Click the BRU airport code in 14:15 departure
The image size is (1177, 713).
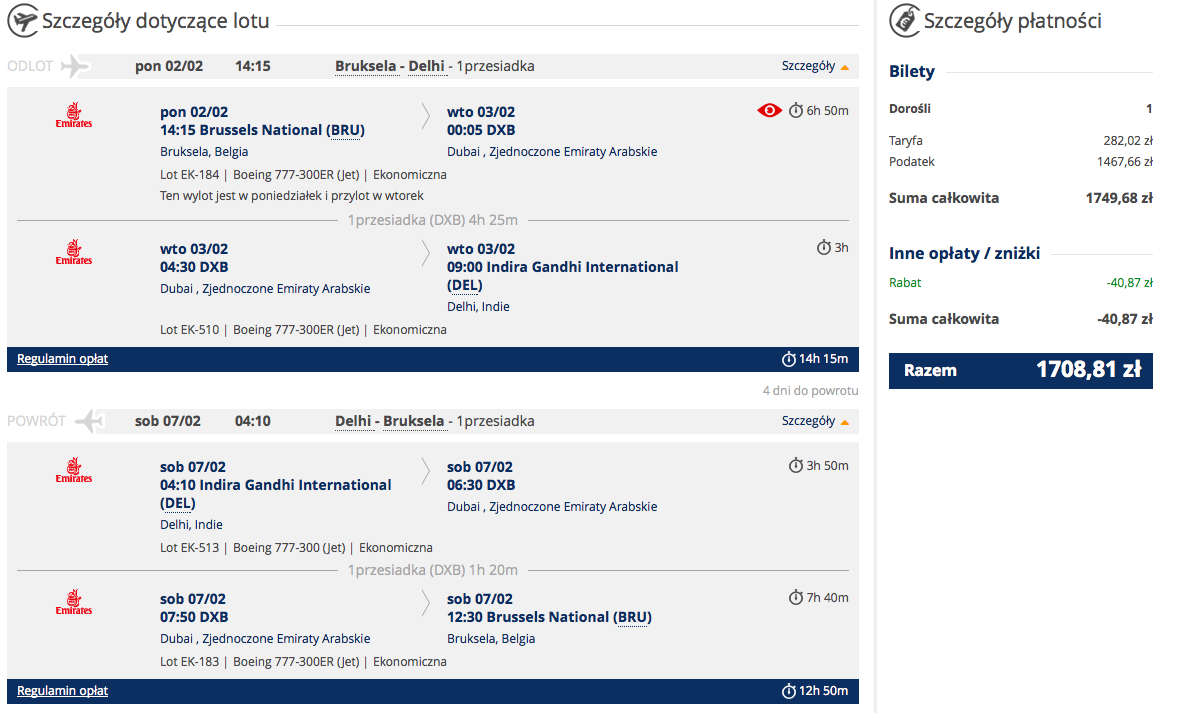346,131
